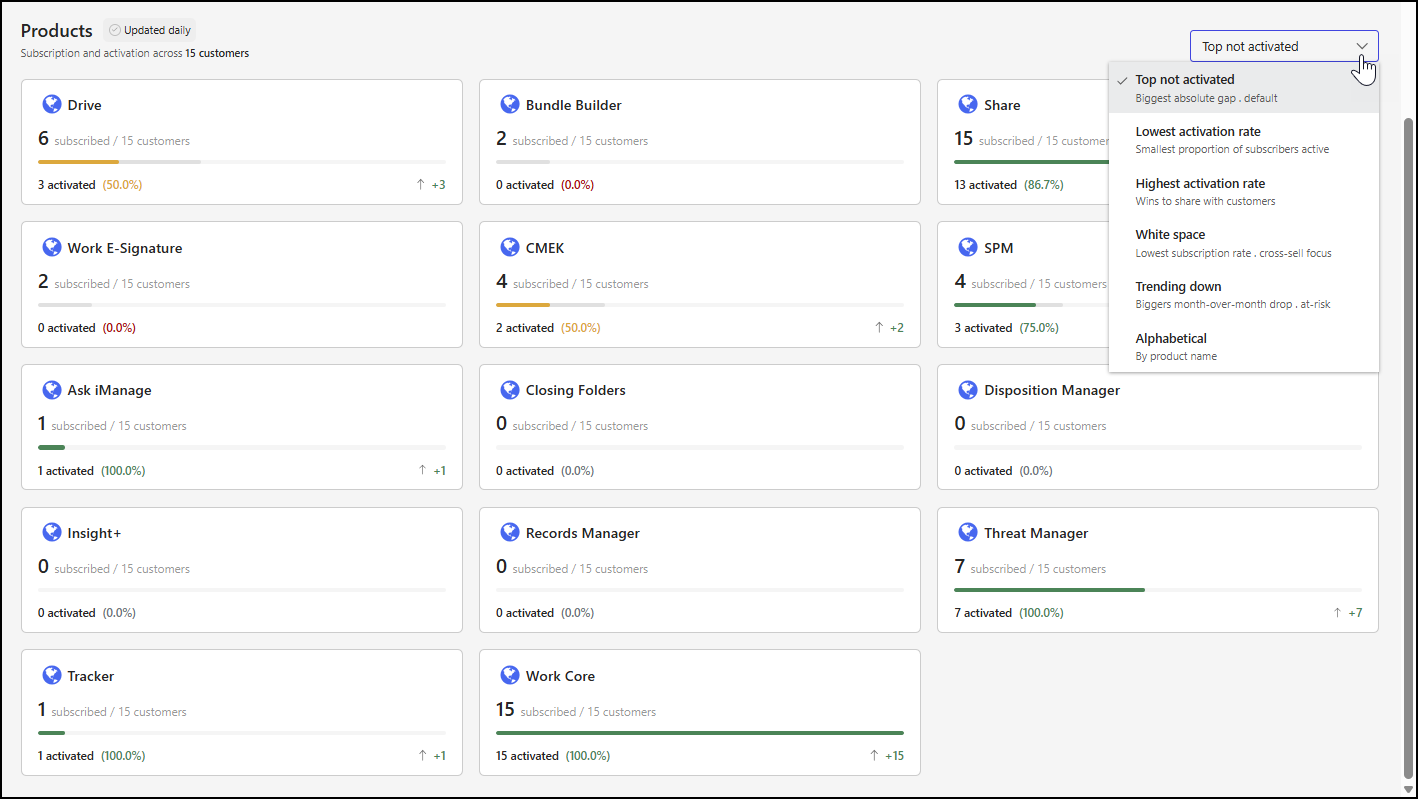This screenshot has width=1418, height=799.
Task: Click the Records Manager globe icon
Action: (510, 532)
